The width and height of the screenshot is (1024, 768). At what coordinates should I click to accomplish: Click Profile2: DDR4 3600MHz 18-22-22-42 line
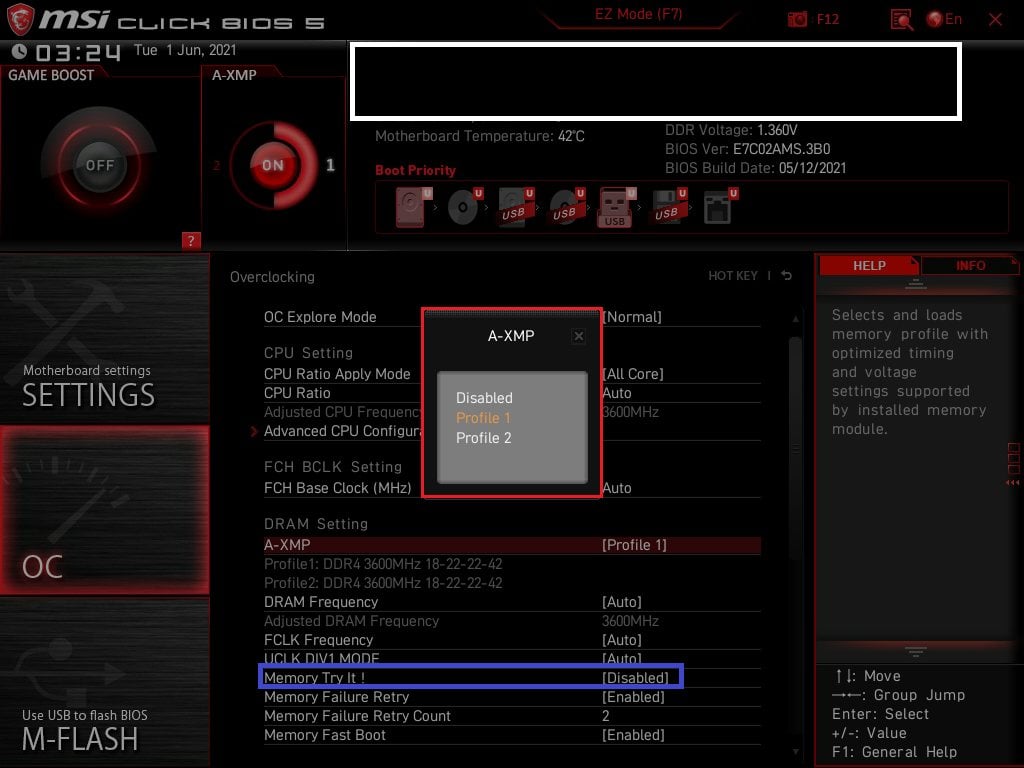pos(383,583)
